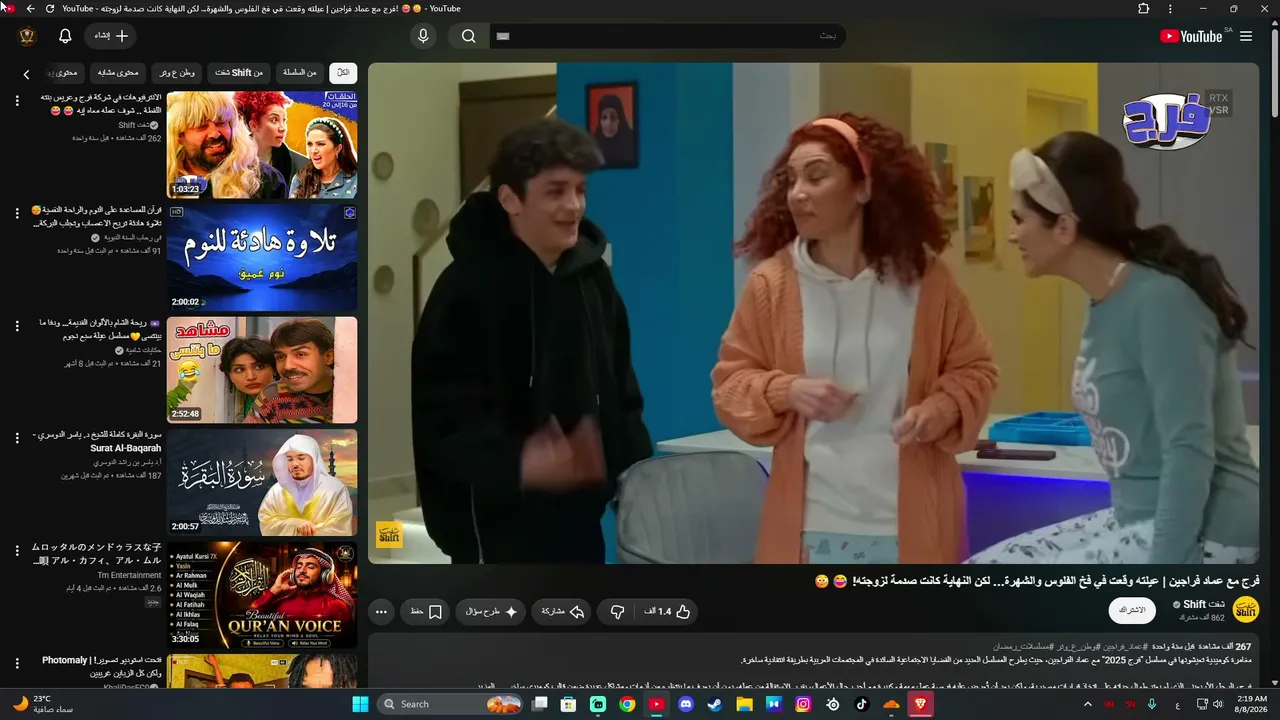Open the taskbar weather widget
The width and height of the screenshot is (1280, 720).
point(44,704)
